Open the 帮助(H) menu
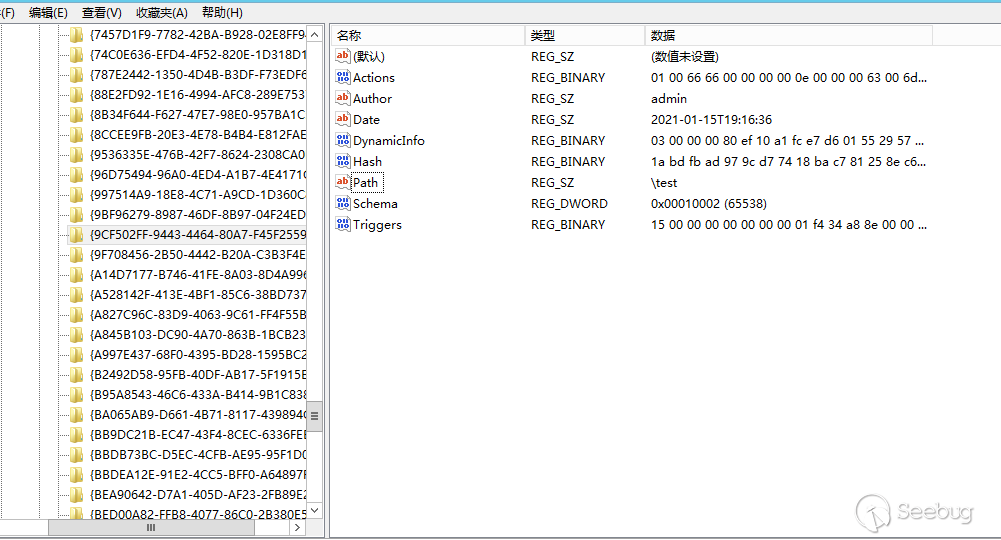Viewport: 1001px width, 540px height. click(x=222, y=13)
